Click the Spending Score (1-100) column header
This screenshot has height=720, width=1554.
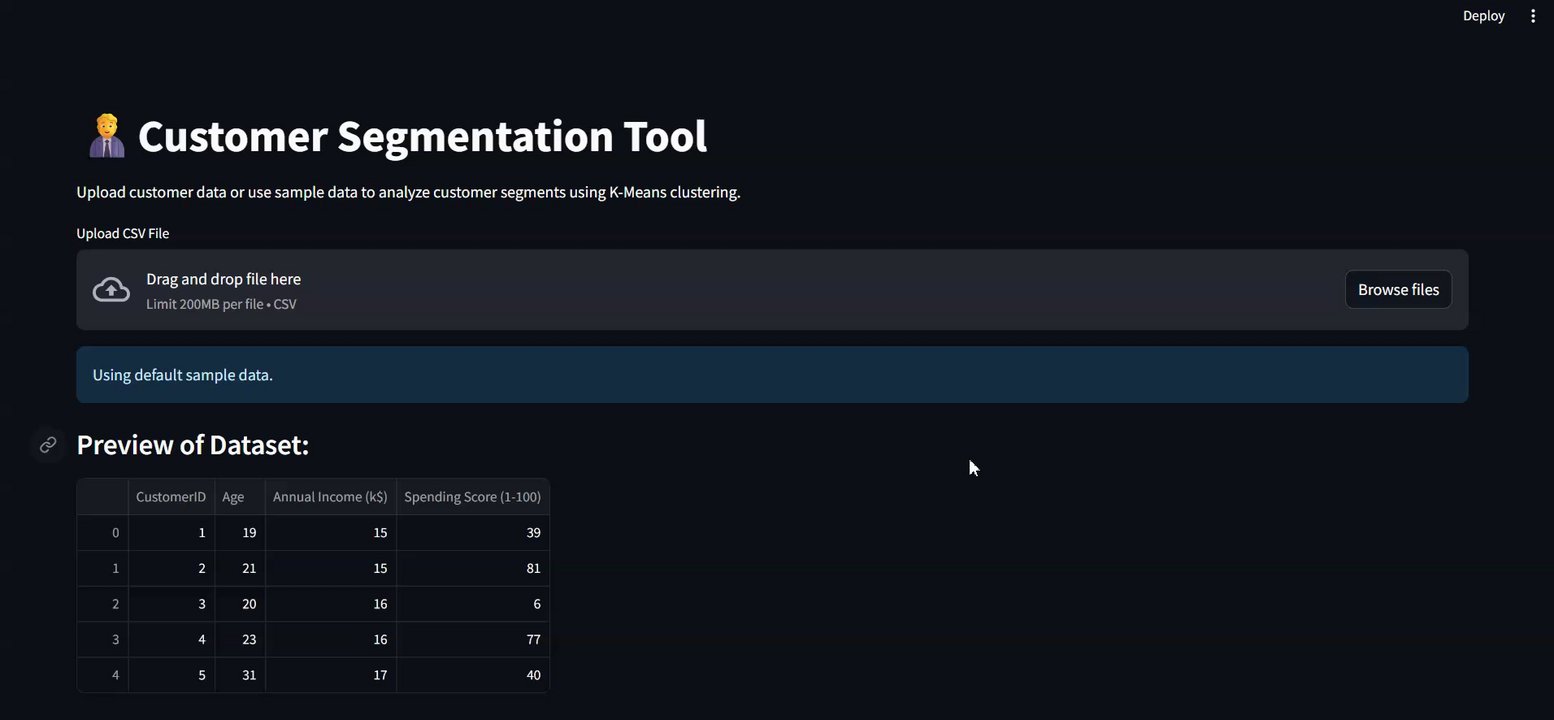472,497
